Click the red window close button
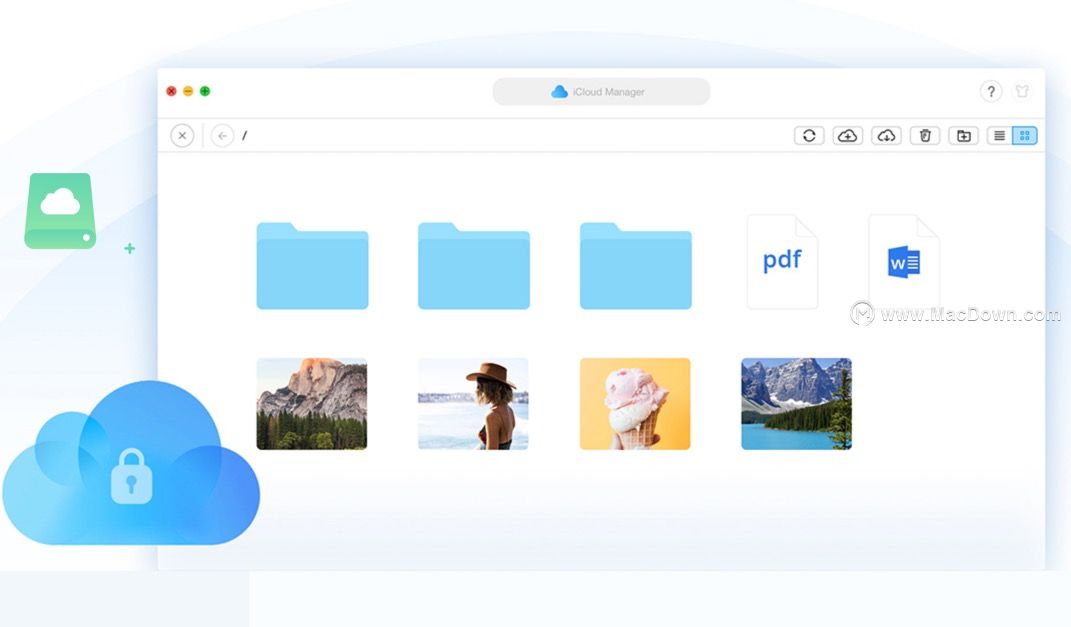1071x627 pixels. point(171,91)
